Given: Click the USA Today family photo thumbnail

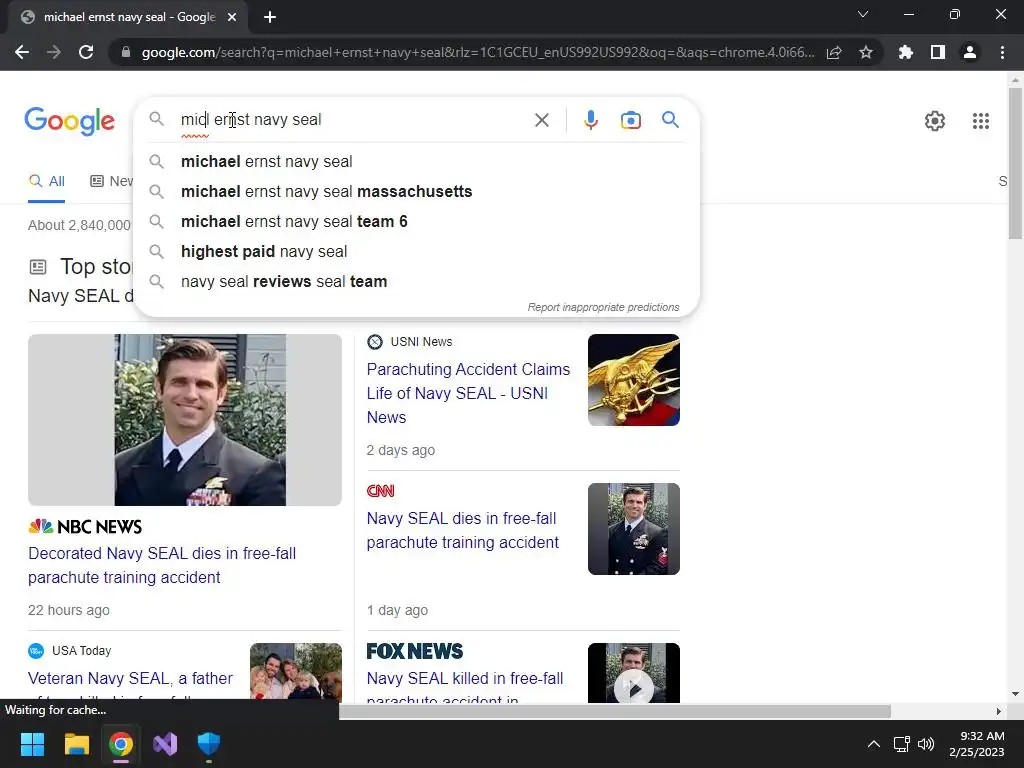Looking at the screenshot, I should [295, 671].
